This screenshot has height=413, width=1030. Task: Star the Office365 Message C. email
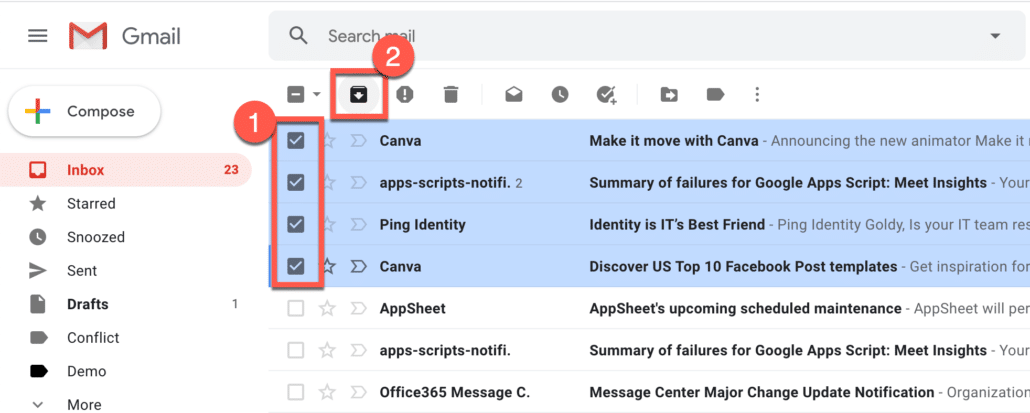point(328,393)
